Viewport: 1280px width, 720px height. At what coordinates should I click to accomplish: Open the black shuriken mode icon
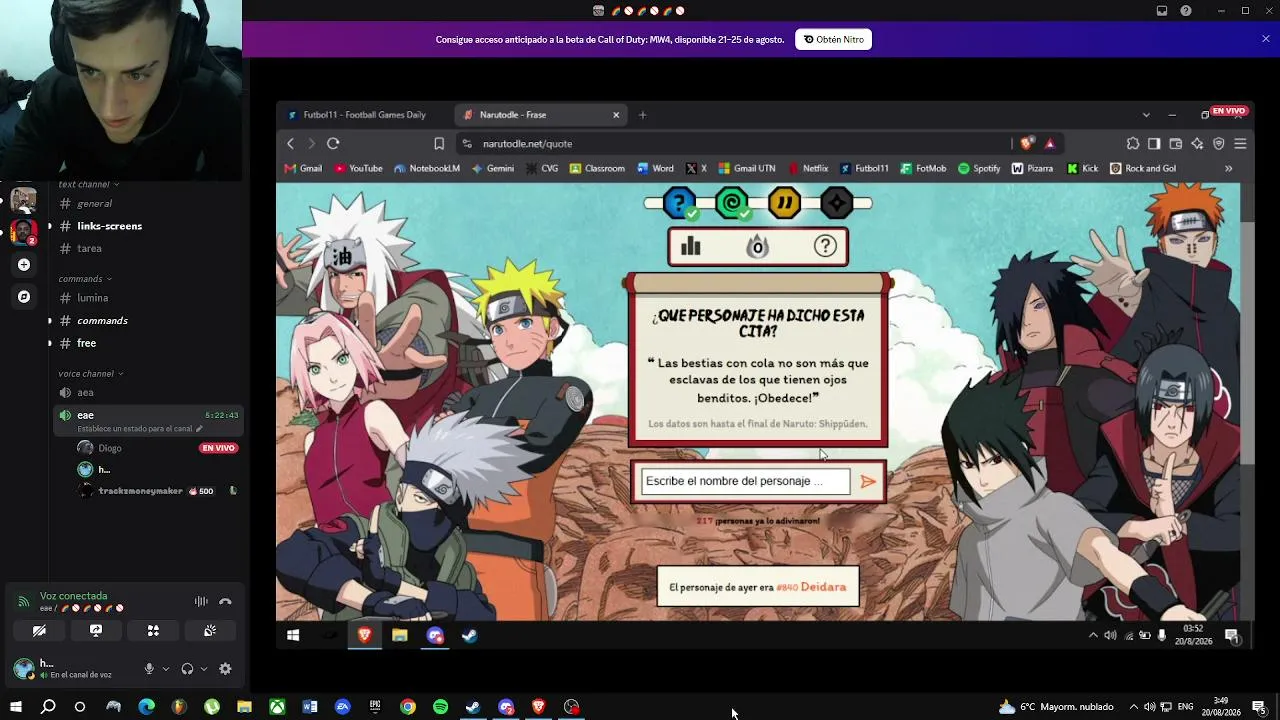(x=836, y=203)
